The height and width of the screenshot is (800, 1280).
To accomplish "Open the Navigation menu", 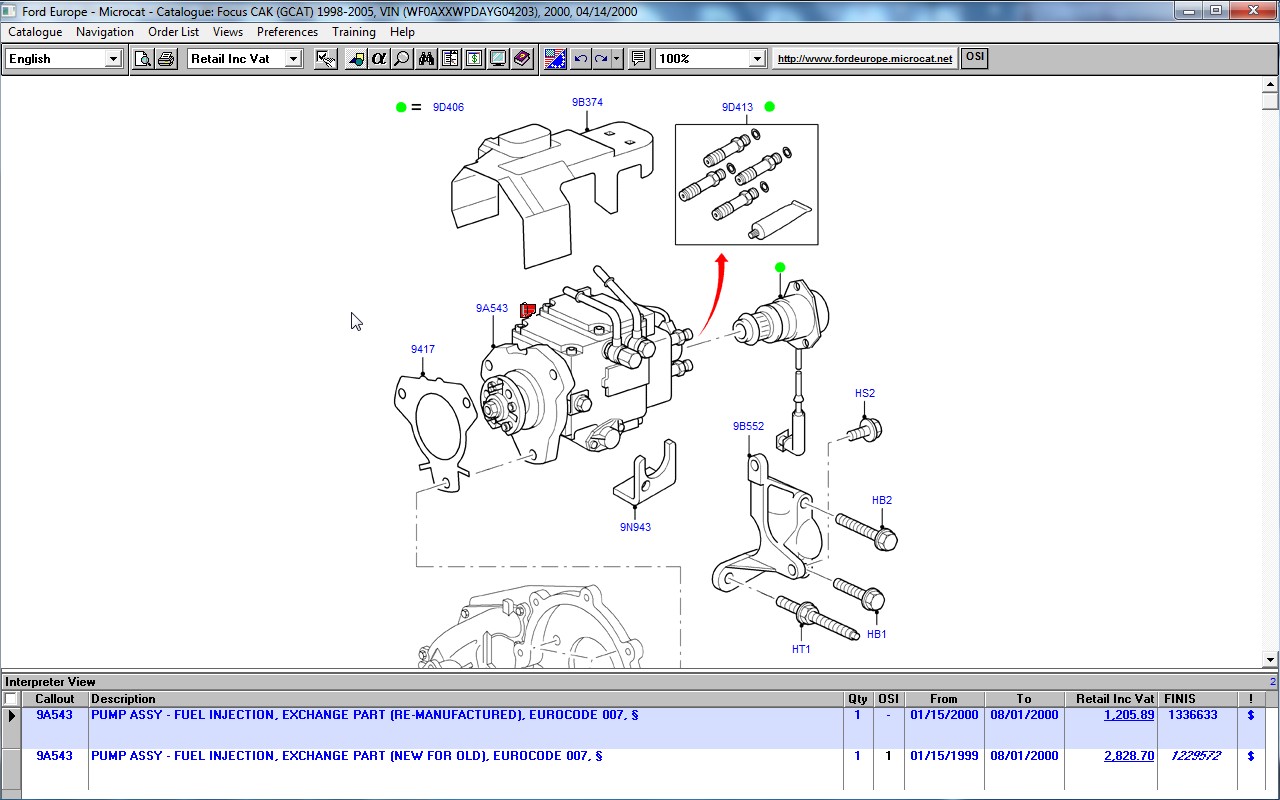I will coord(105,32).
